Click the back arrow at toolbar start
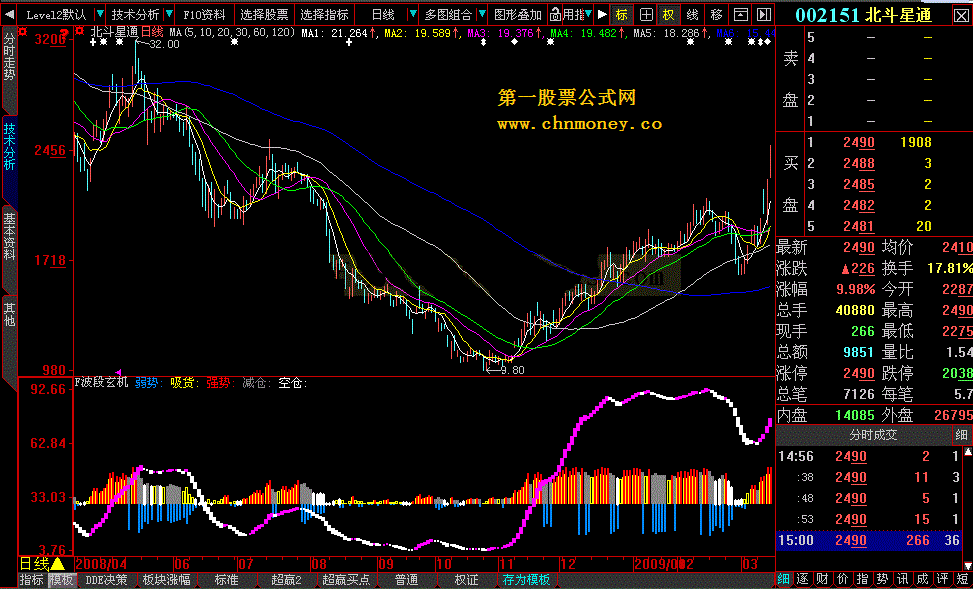 tap(7, 14)
